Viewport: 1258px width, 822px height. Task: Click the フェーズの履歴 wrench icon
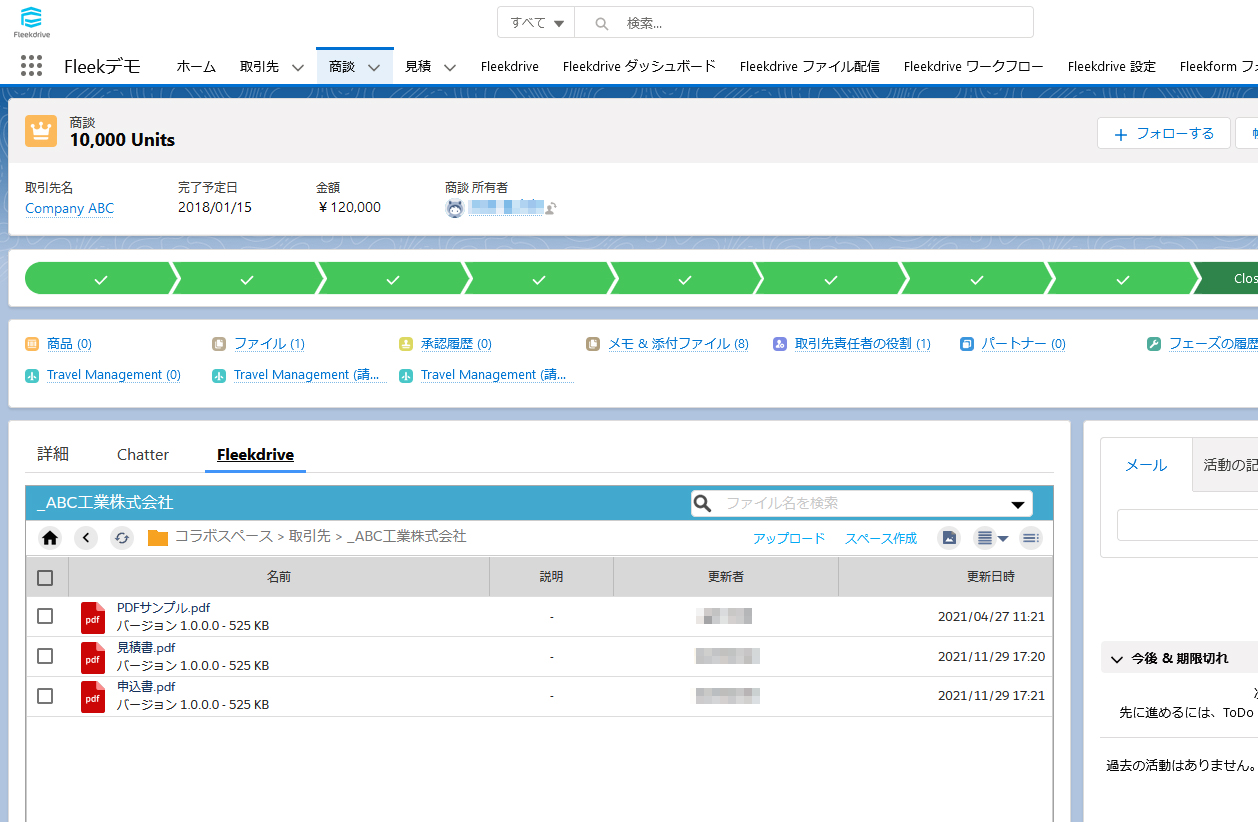click(x=1154, y=344)
